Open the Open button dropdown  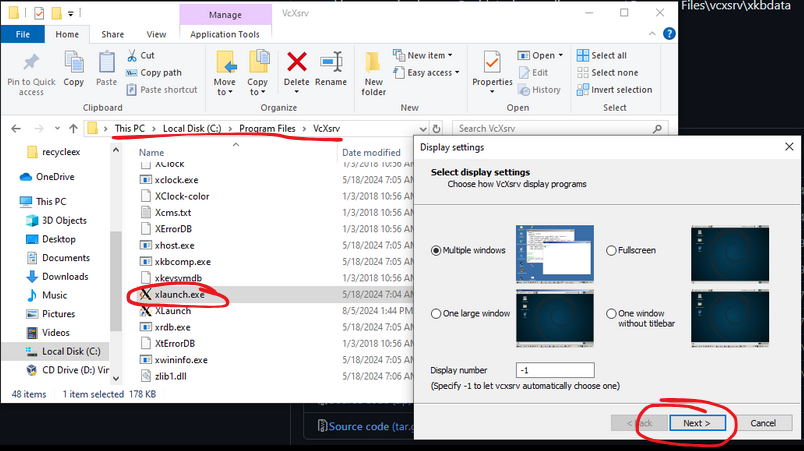pos(560,55)
